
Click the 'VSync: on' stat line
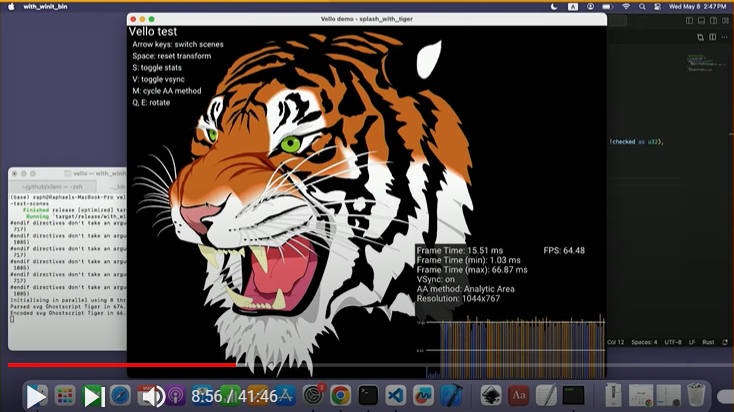436,280
